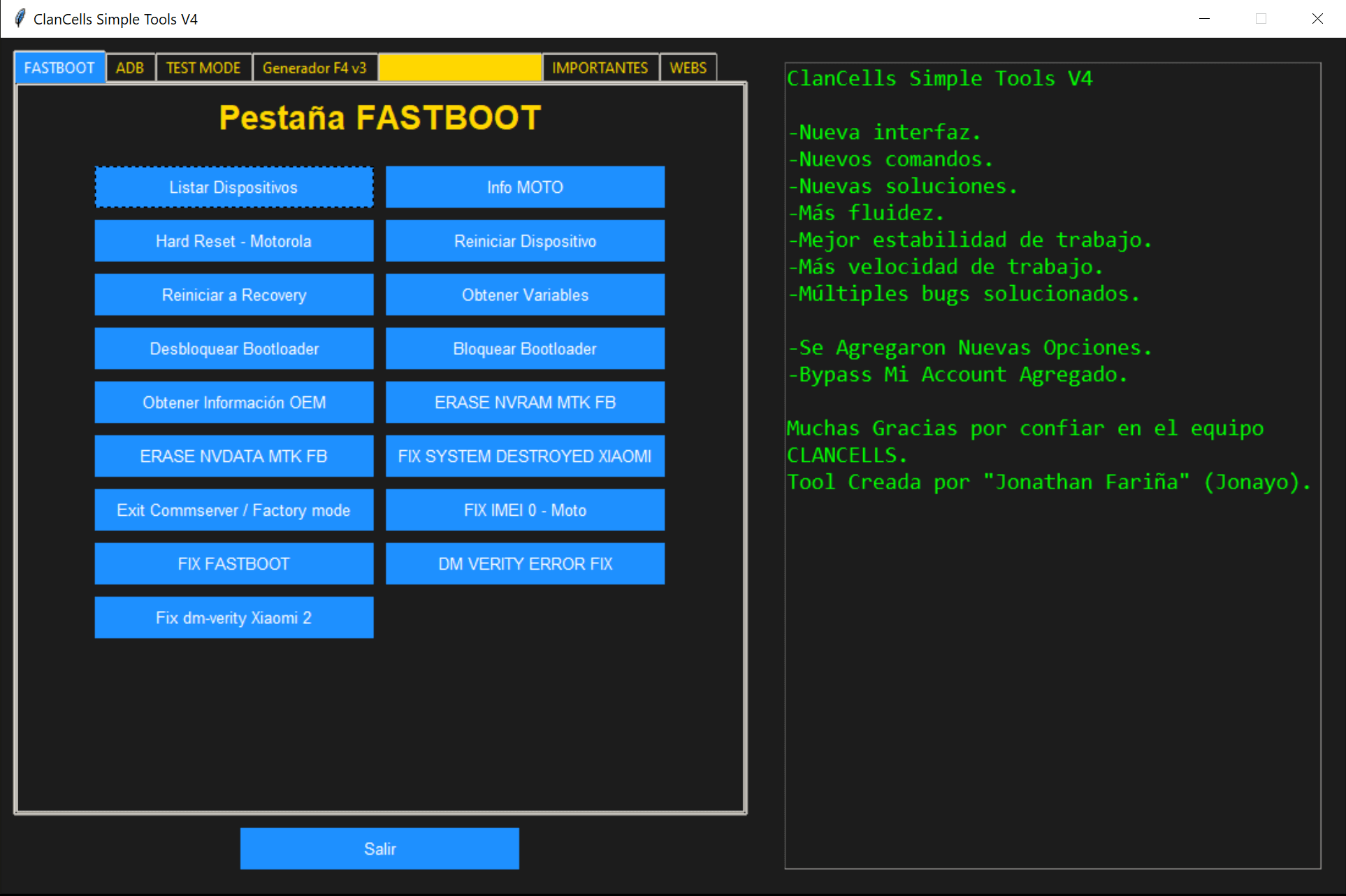Open the TEST MODE tab
Image resolution: width=1346 pixels, height=896 pixels.
click(x=203, y=68)
